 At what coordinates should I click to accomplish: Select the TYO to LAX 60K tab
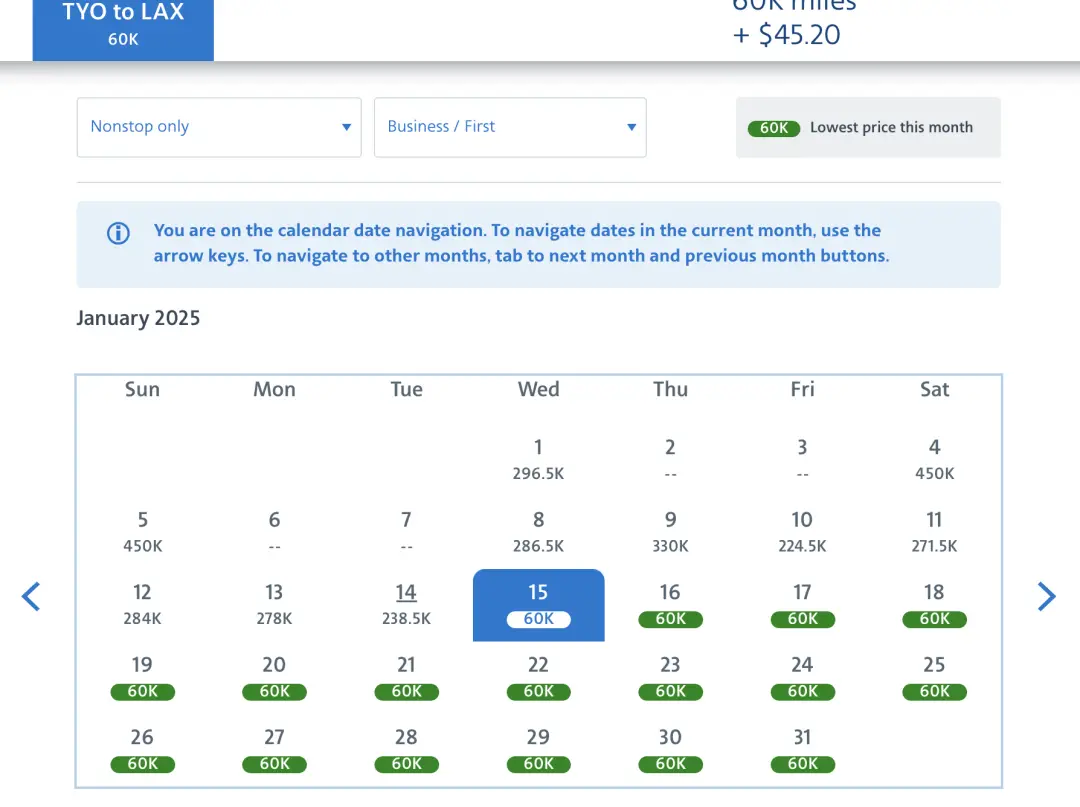coord(123,27)
